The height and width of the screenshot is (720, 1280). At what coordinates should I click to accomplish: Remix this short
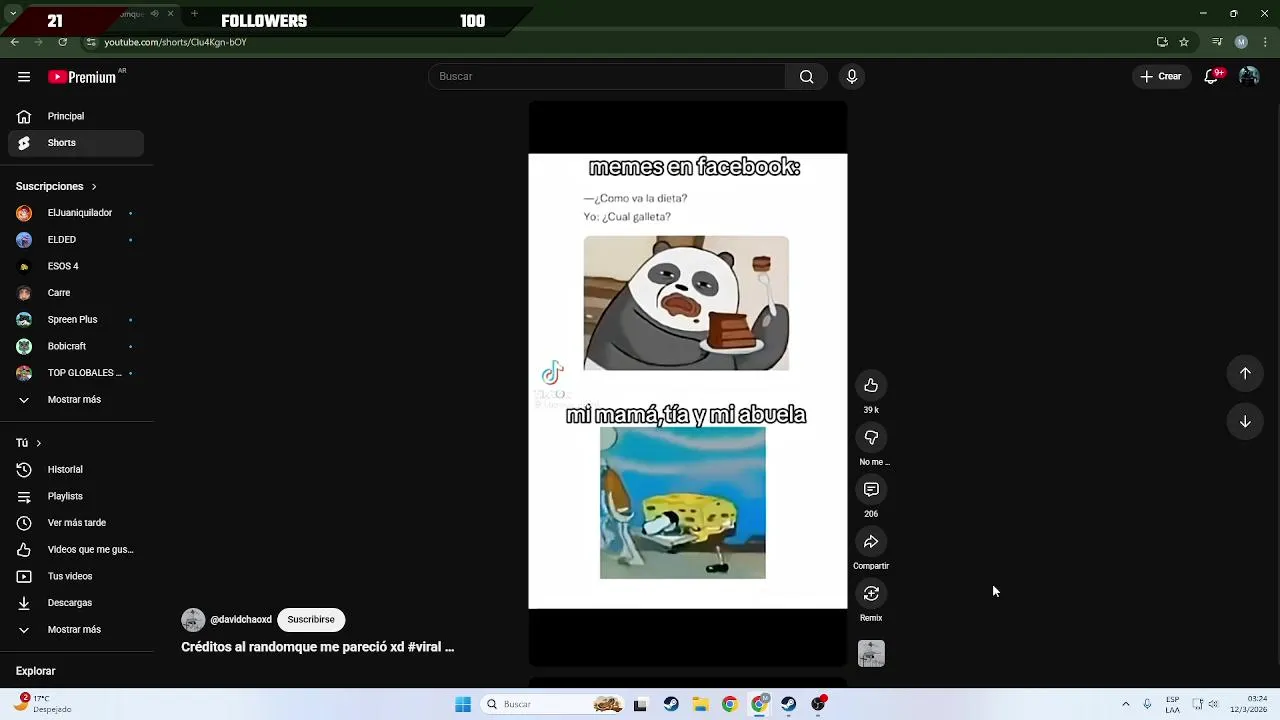[871, 594]
